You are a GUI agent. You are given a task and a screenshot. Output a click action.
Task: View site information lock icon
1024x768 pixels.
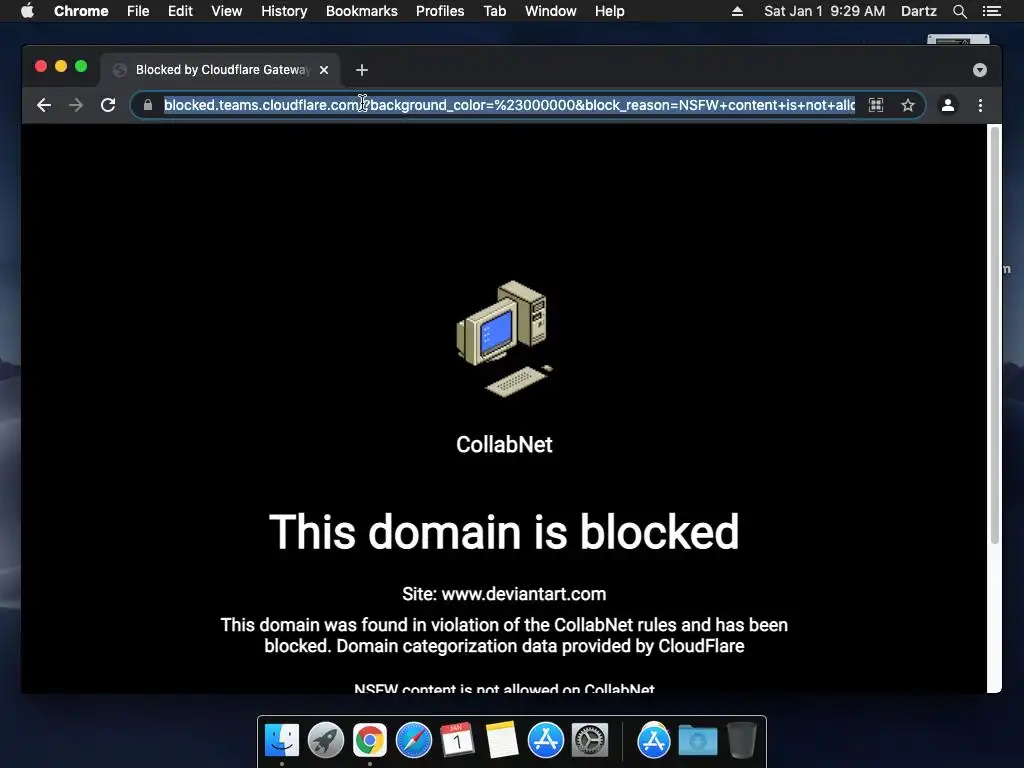coord(148,105)
